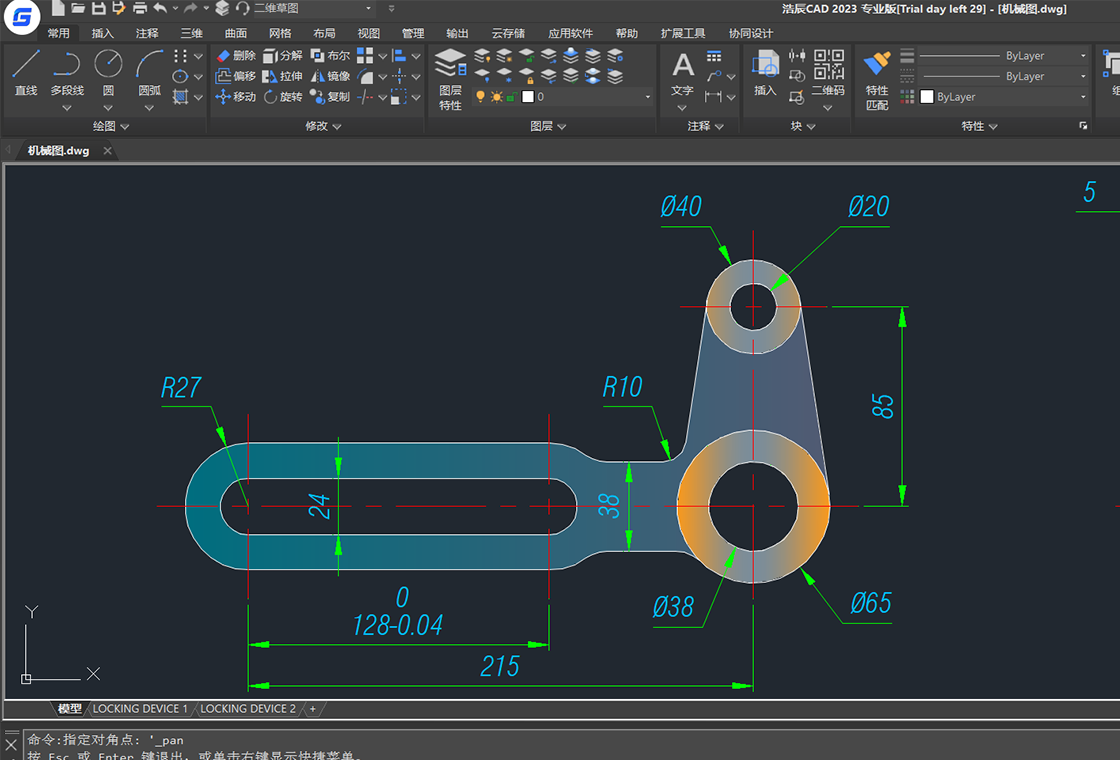Open the 二维草图 workspace dropdown

[369, 8]
